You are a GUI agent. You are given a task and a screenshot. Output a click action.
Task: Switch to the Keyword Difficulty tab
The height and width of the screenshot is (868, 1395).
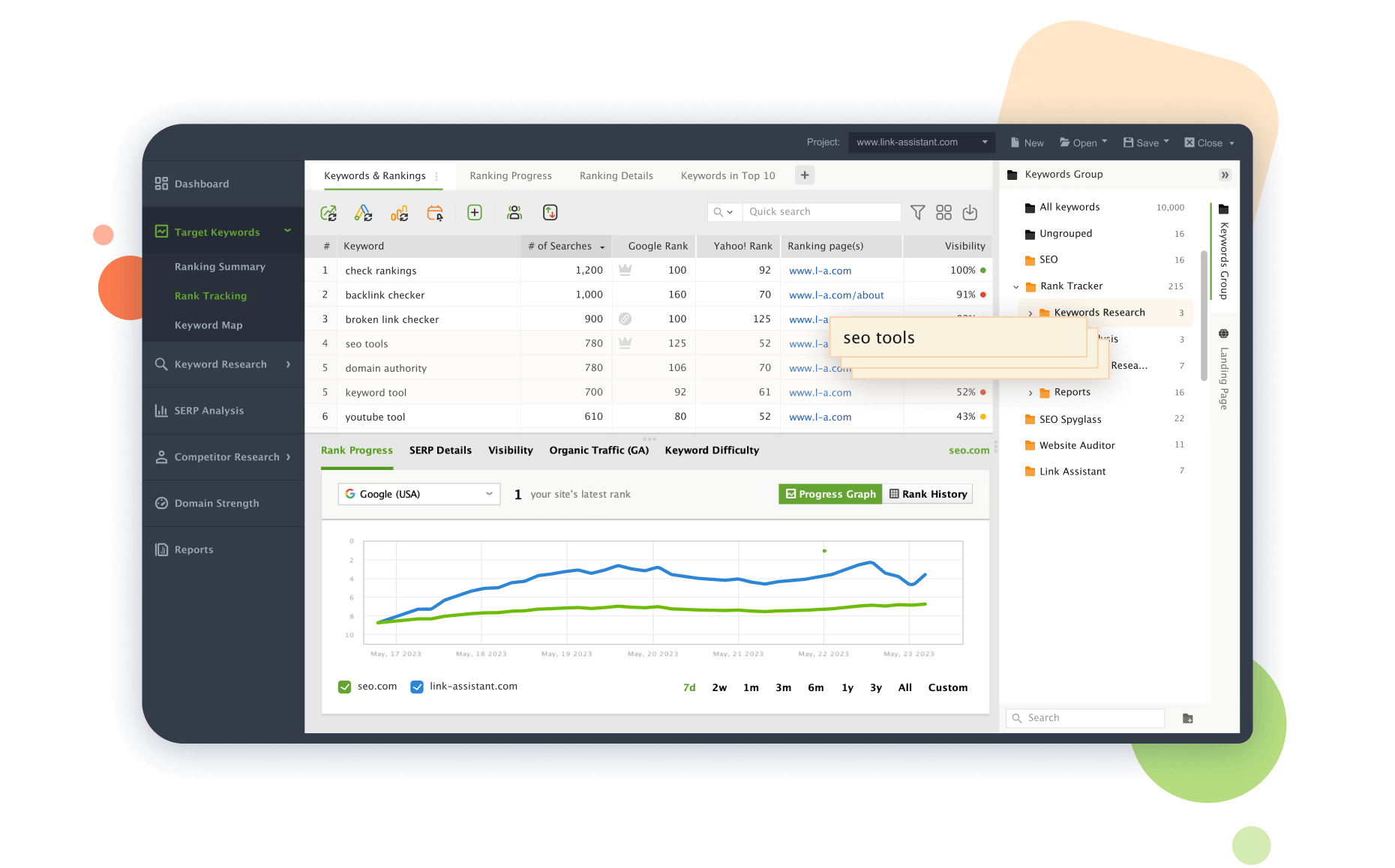coord(712,450)
